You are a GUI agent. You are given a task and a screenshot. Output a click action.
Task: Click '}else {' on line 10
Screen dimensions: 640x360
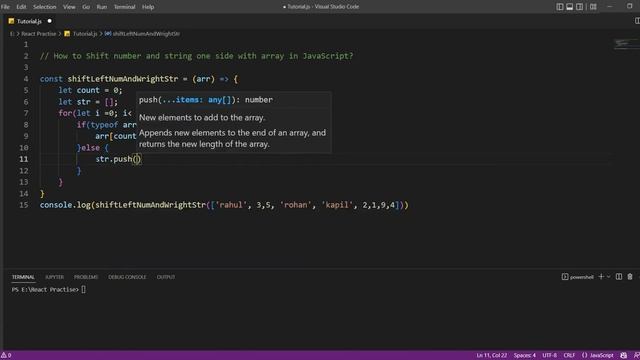pyautogui.click(x=93, y=147)
